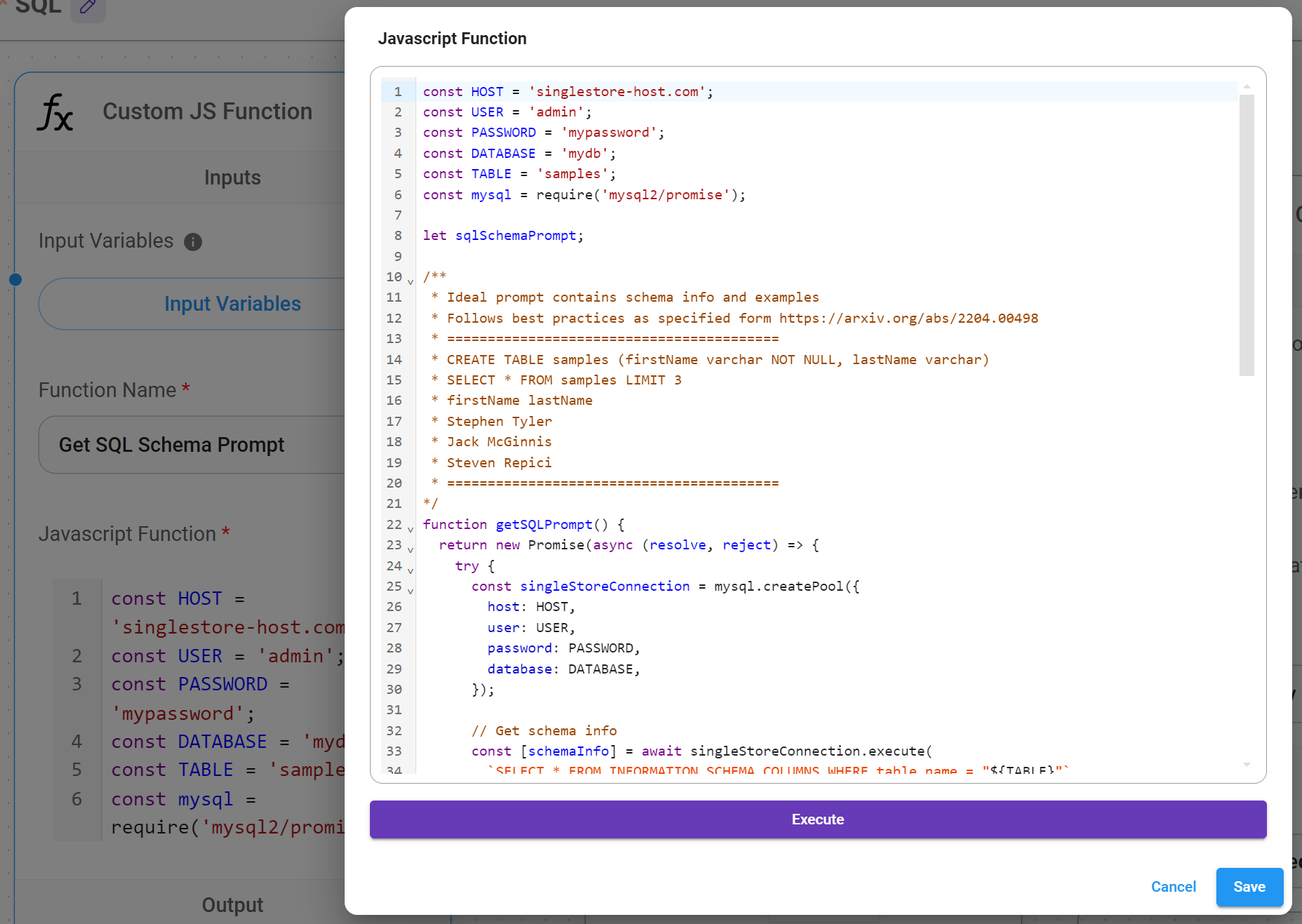Screen dimensions: 1302x924
Task: Click the scroll-down arrow in the code editor
Action: coord(1247,764)
